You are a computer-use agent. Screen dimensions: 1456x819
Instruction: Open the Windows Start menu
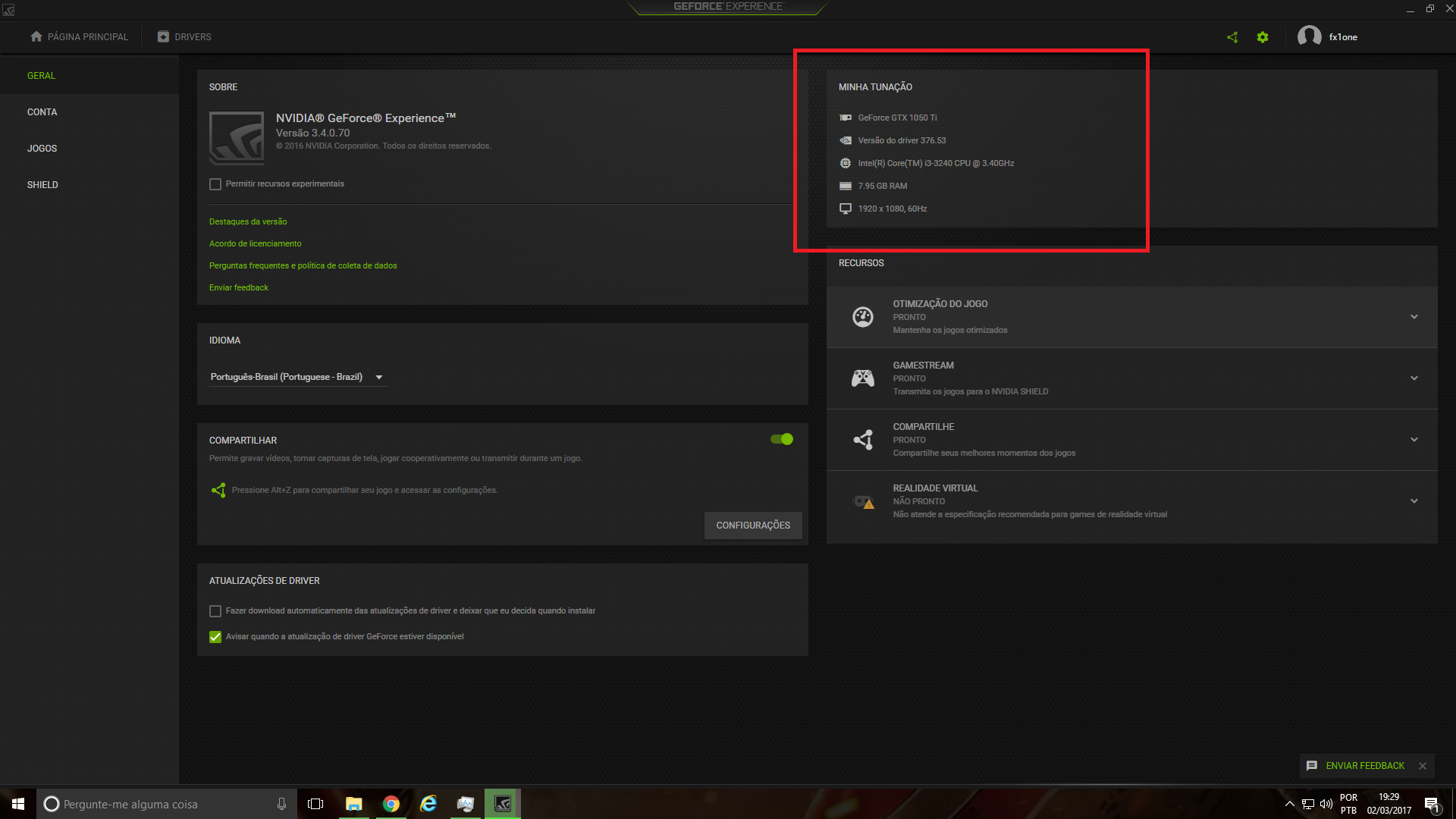pyautogui.click(x=18, y=804)
